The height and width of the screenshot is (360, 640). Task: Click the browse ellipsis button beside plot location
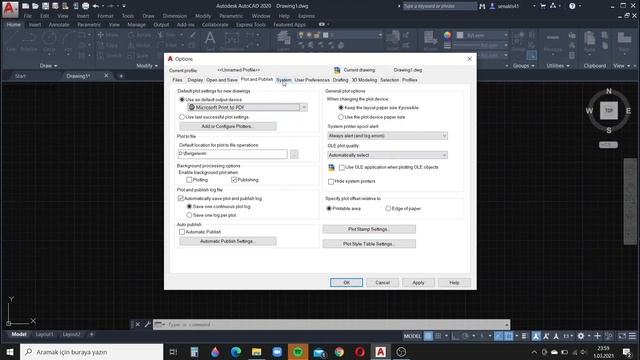click(294, 154)
